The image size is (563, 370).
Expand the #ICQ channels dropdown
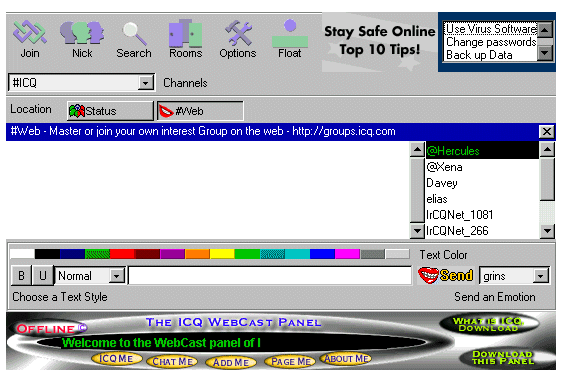145,83
